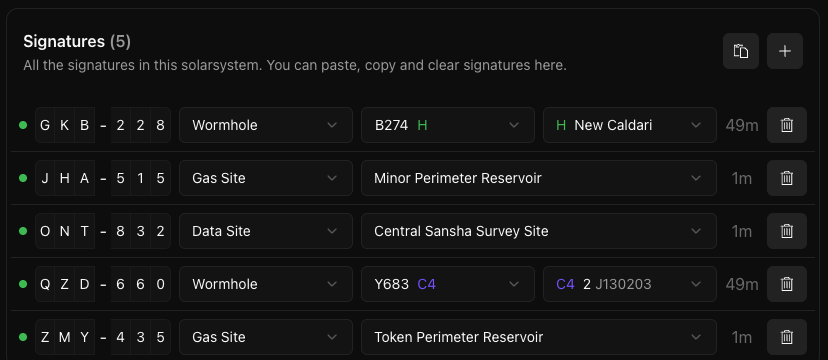The width and height of the screenshot is (828, 360).
Task: Open the B274 wormhole type dropdown
Action: coord(448,125)
